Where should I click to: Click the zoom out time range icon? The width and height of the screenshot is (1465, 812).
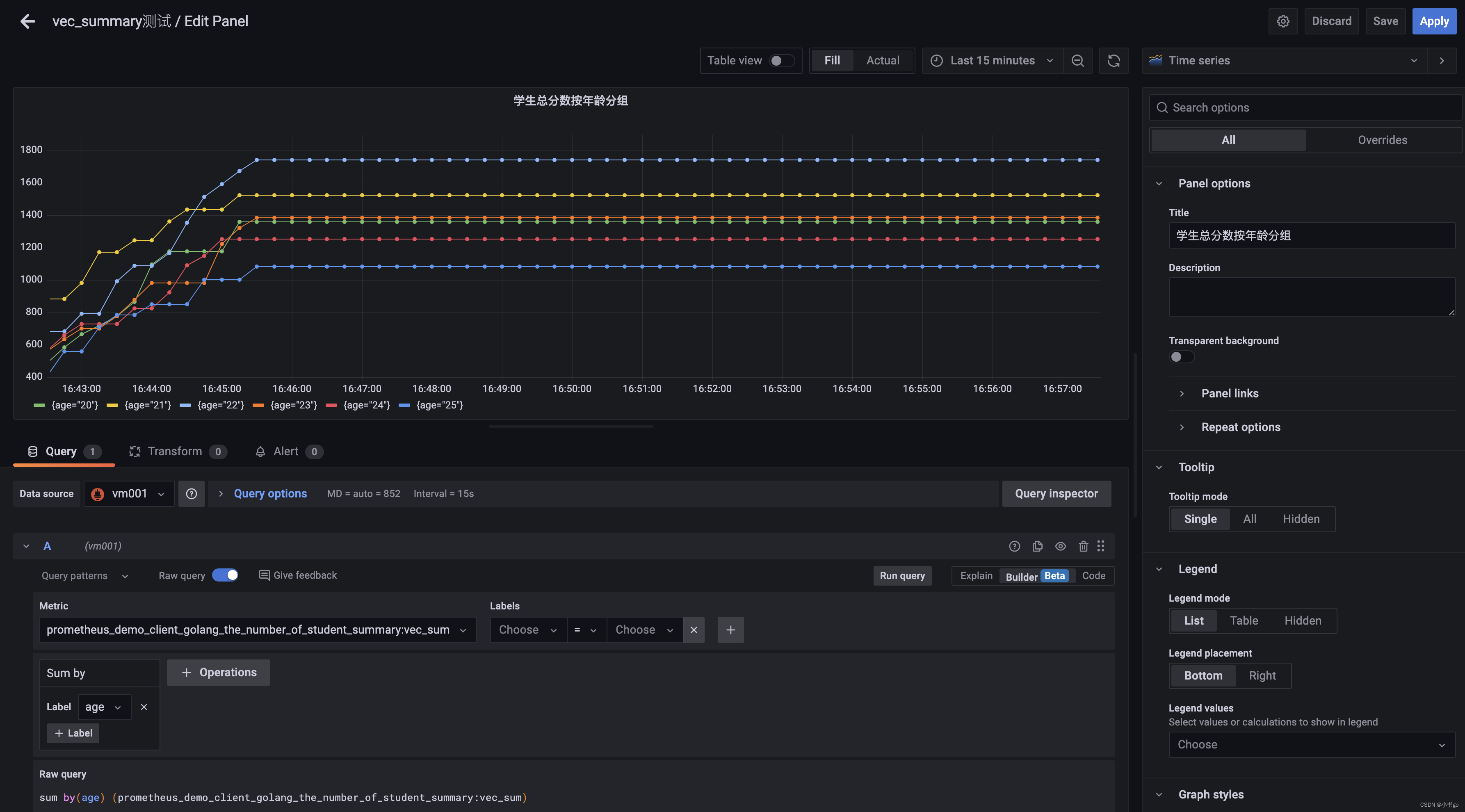coord(1077,61)
